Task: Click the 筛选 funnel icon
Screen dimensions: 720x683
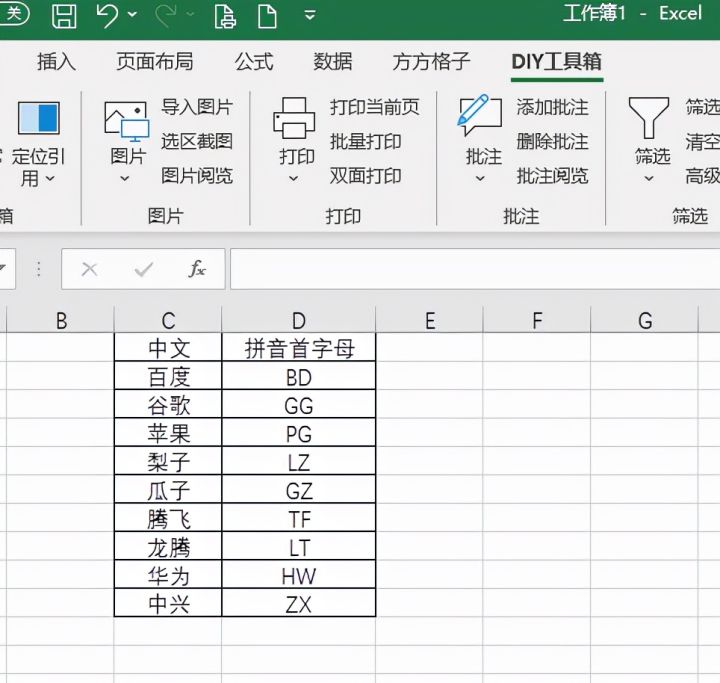Action: coord(649,118)
